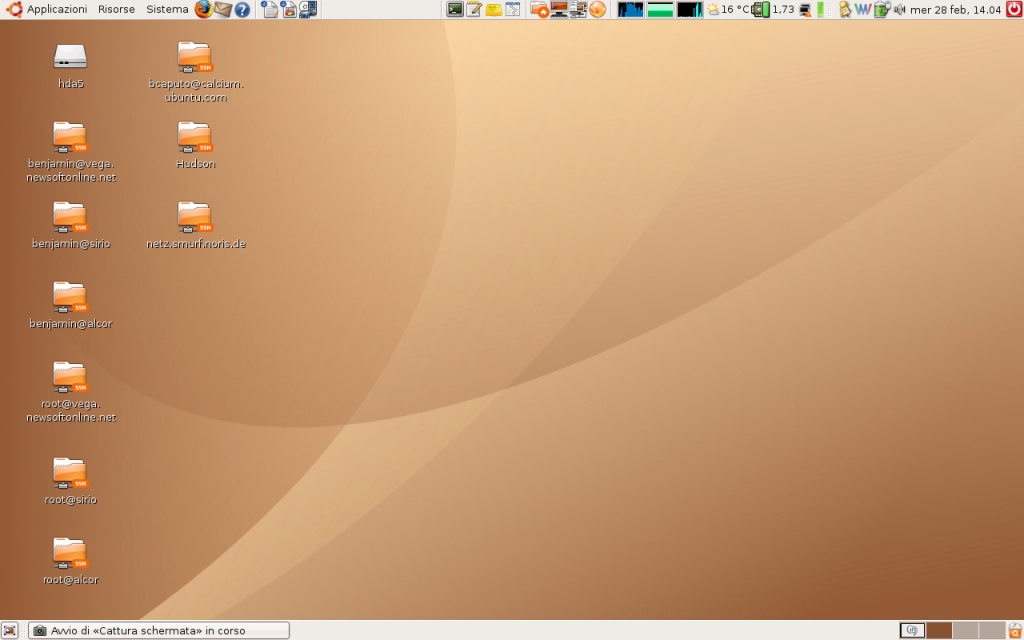This screenshot has width=1024, height=640.
Task: Click the network connection status icon
Action: pyautogui.click(x=805, y=9)
